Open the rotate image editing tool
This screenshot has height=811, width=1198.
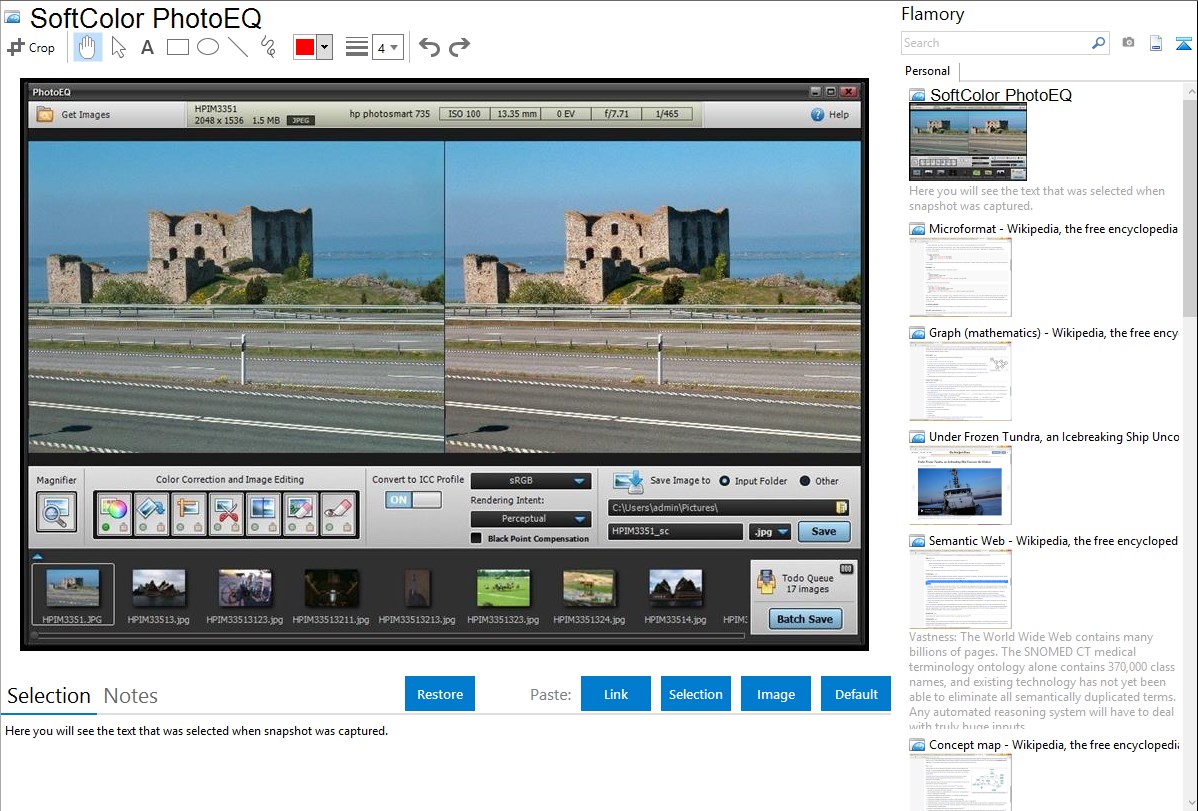pos(151,508)
